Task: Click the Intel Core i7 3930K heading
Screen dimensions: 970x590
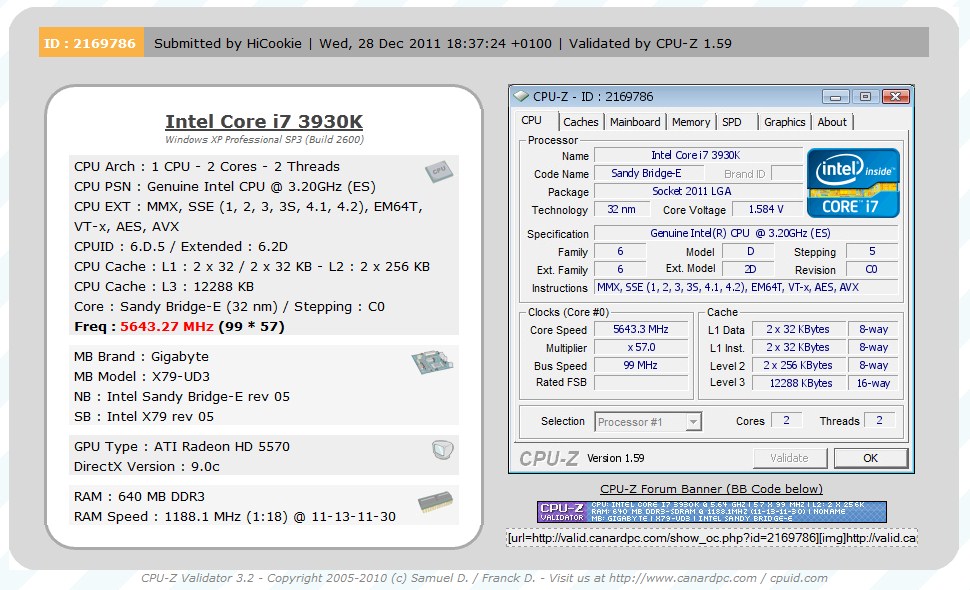Action: pyautogui.click(x=264, y=122)
